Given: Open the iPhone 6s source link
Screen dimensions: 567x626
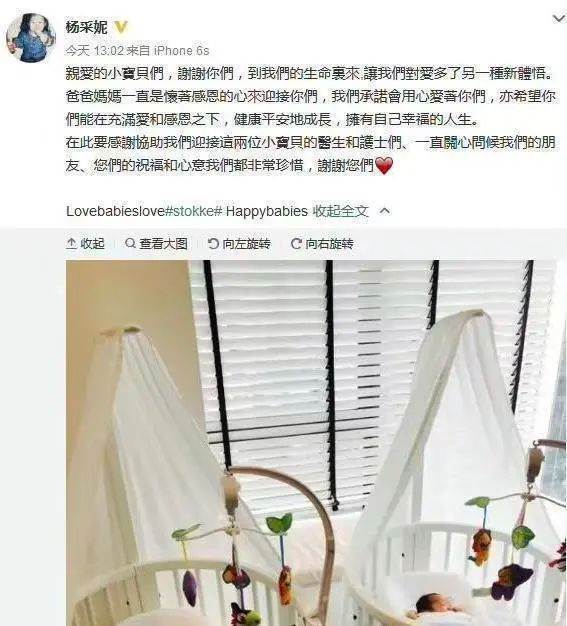Looking at the screenshot, I should [x=182, y=51].
